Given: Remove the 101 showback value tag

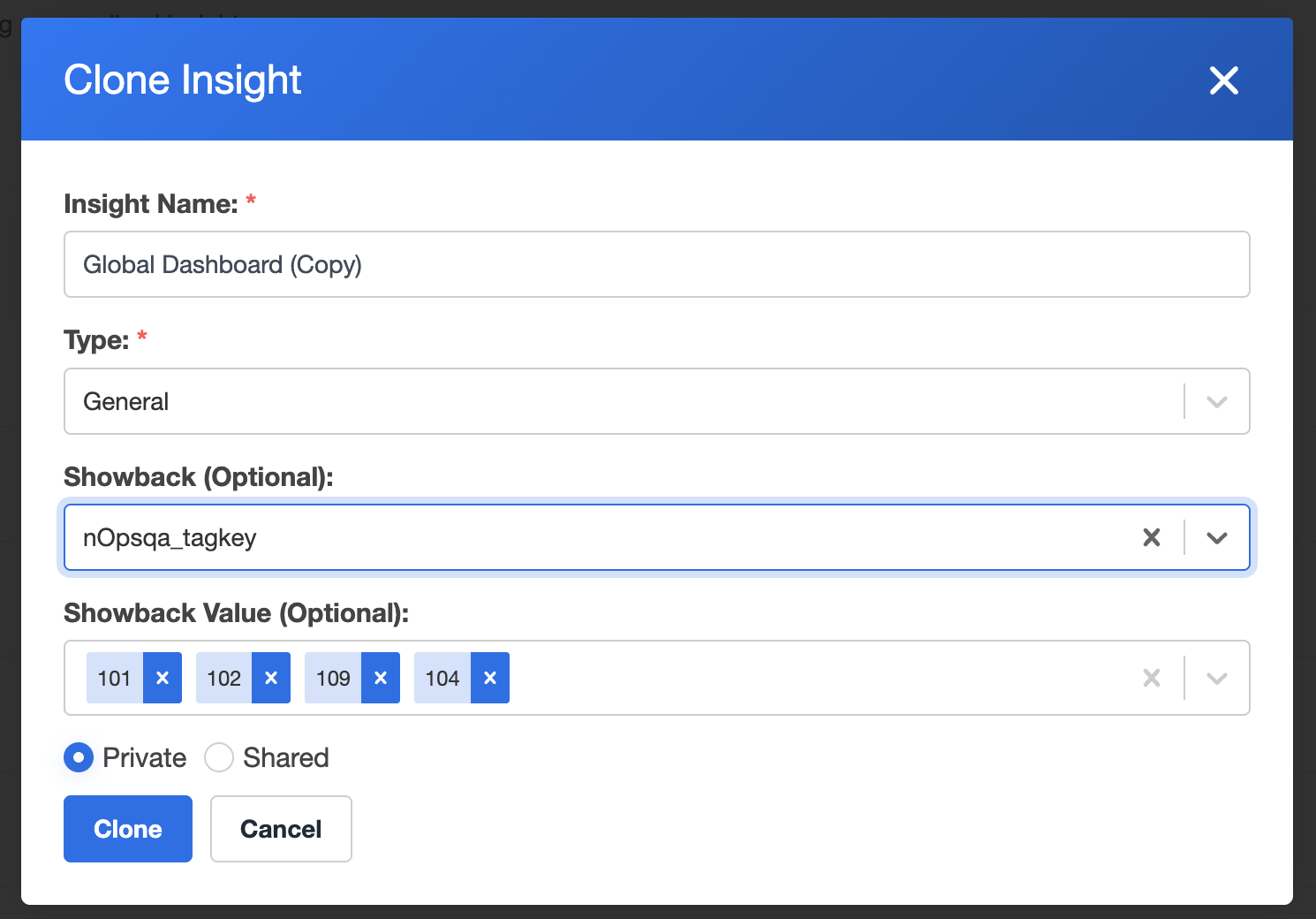Looking at the screenshot, I should tap(163, 678).
